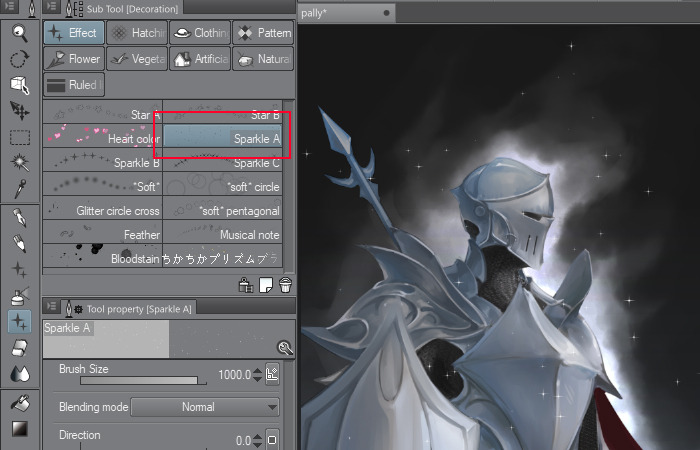
Task: Select the dim sparkle tool under Pencil
Action: tap(20, 270)
